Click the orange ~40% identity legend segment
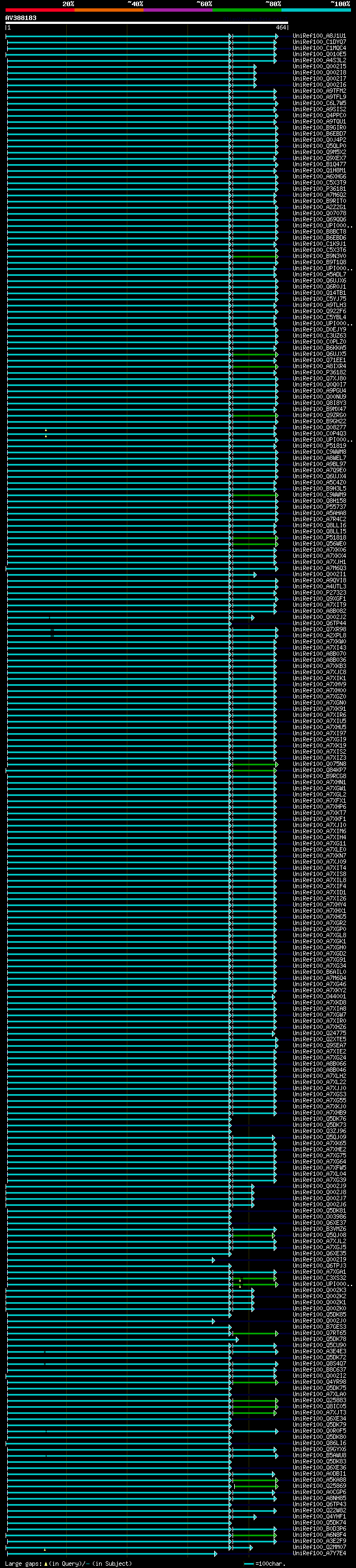The image size is (356, 1568). point(109,10)
